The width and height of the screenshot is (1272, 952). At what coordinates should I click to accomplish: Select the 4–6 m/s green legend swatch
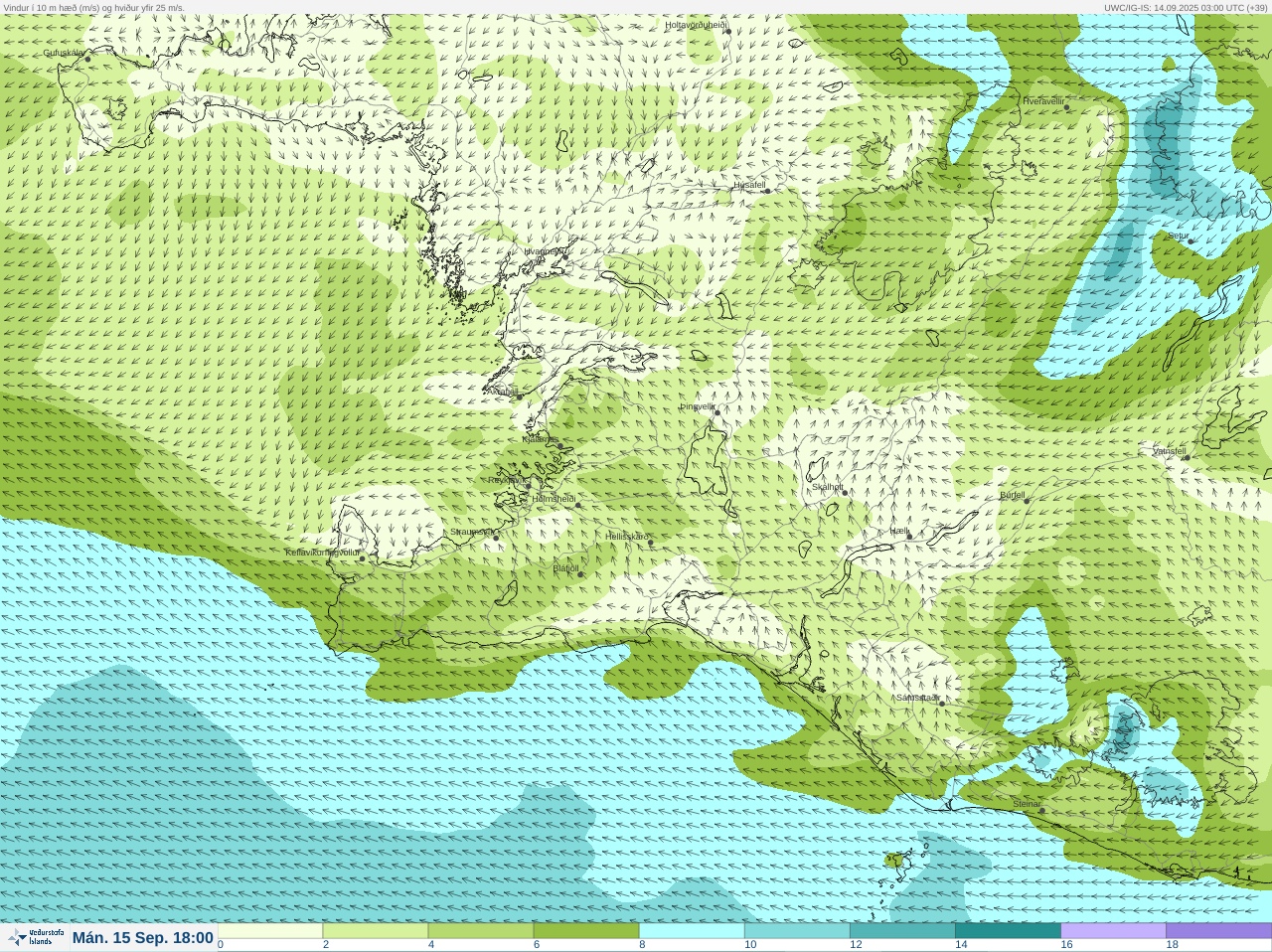[481, 931]
